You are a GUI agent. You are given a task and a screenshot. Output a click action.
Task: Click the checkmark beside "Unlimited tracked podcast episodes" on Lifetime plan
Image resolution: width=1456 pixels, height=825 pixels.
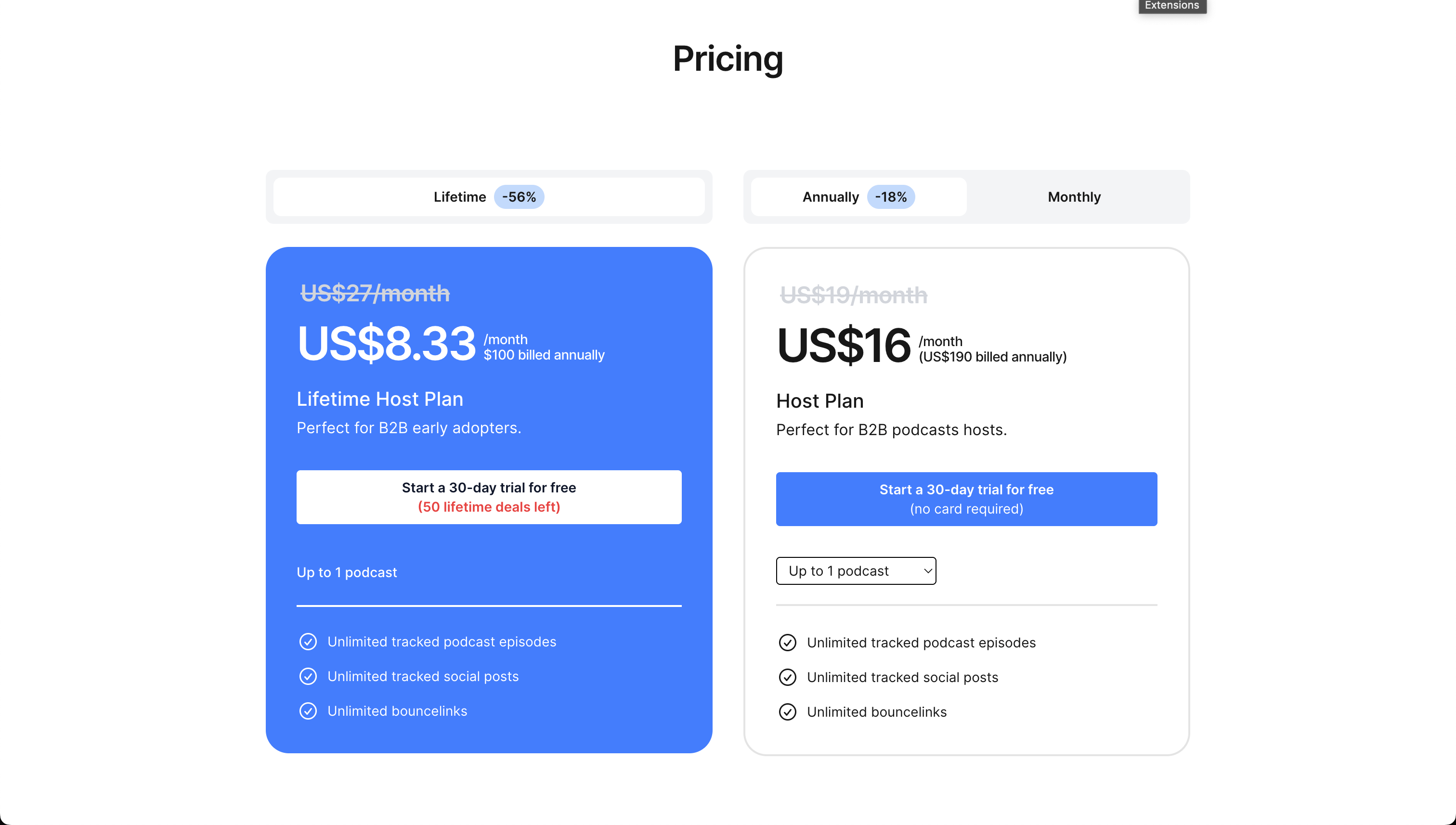(x=308, y=642)
